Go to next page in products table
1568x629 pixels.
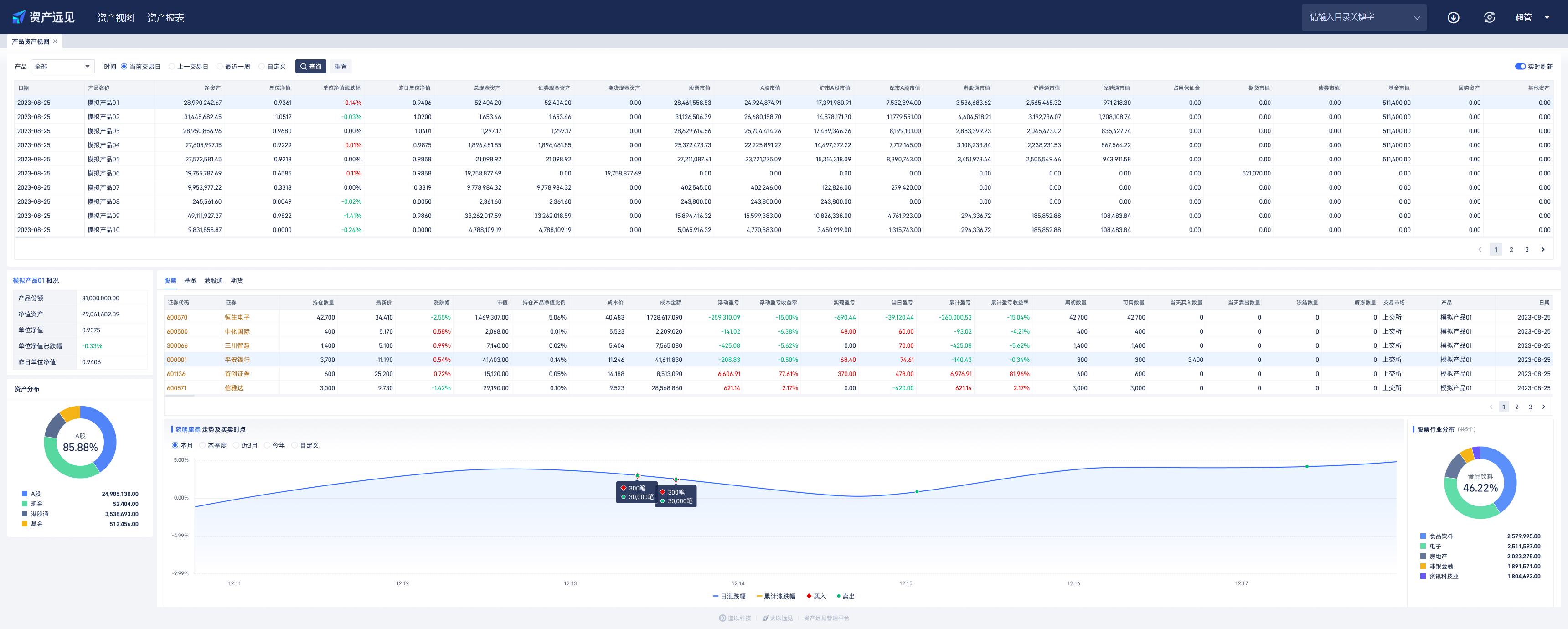click(x=1542, y=250)
